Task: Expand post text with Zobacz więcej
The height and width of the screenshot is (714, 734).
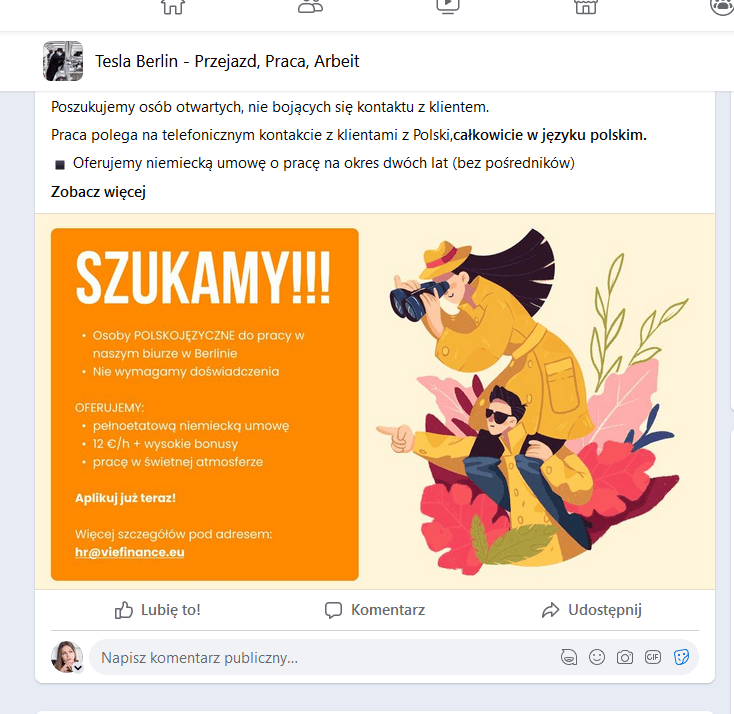Action: pyautogui.click(x=98, y=191)
